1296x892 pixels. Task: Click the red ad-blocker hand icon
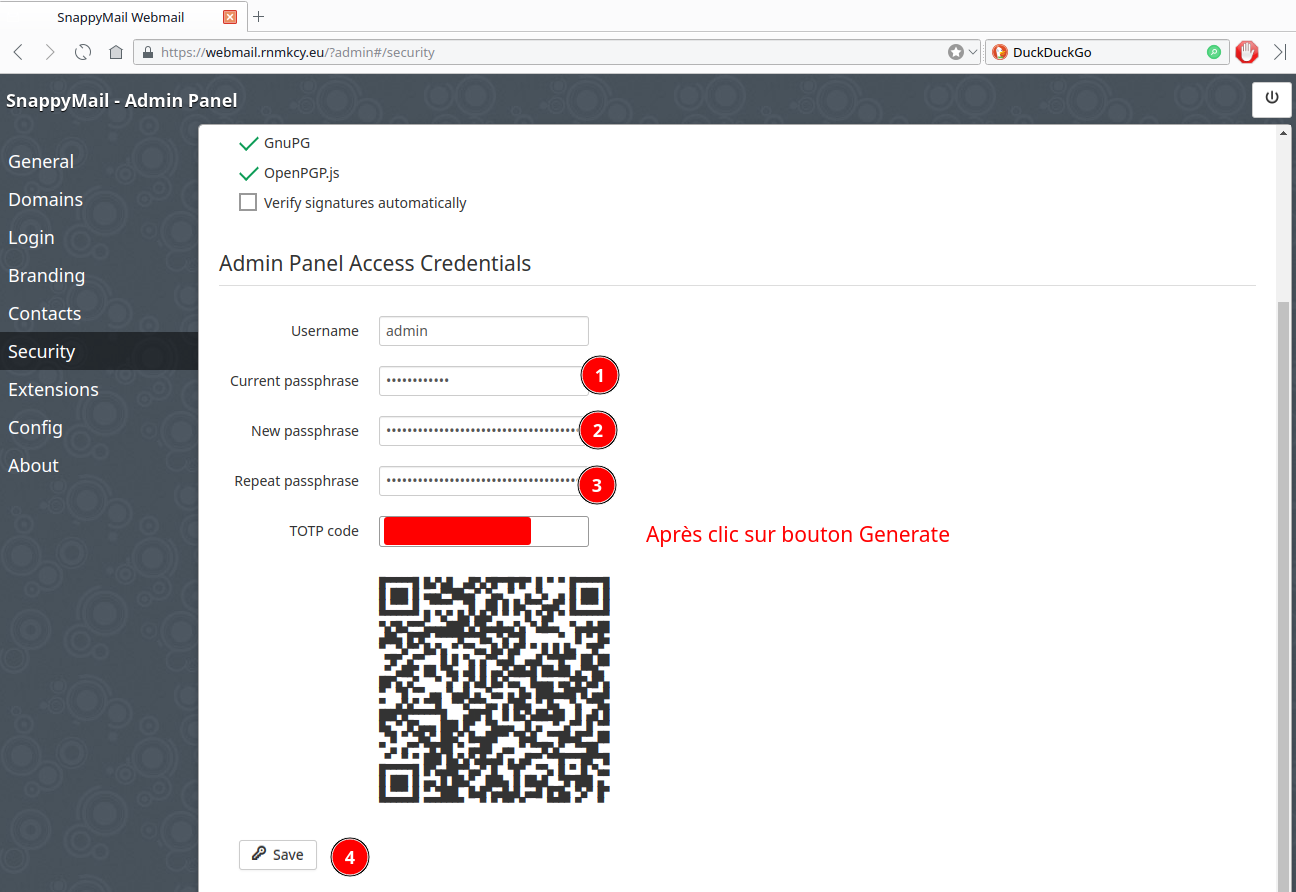1246,52
